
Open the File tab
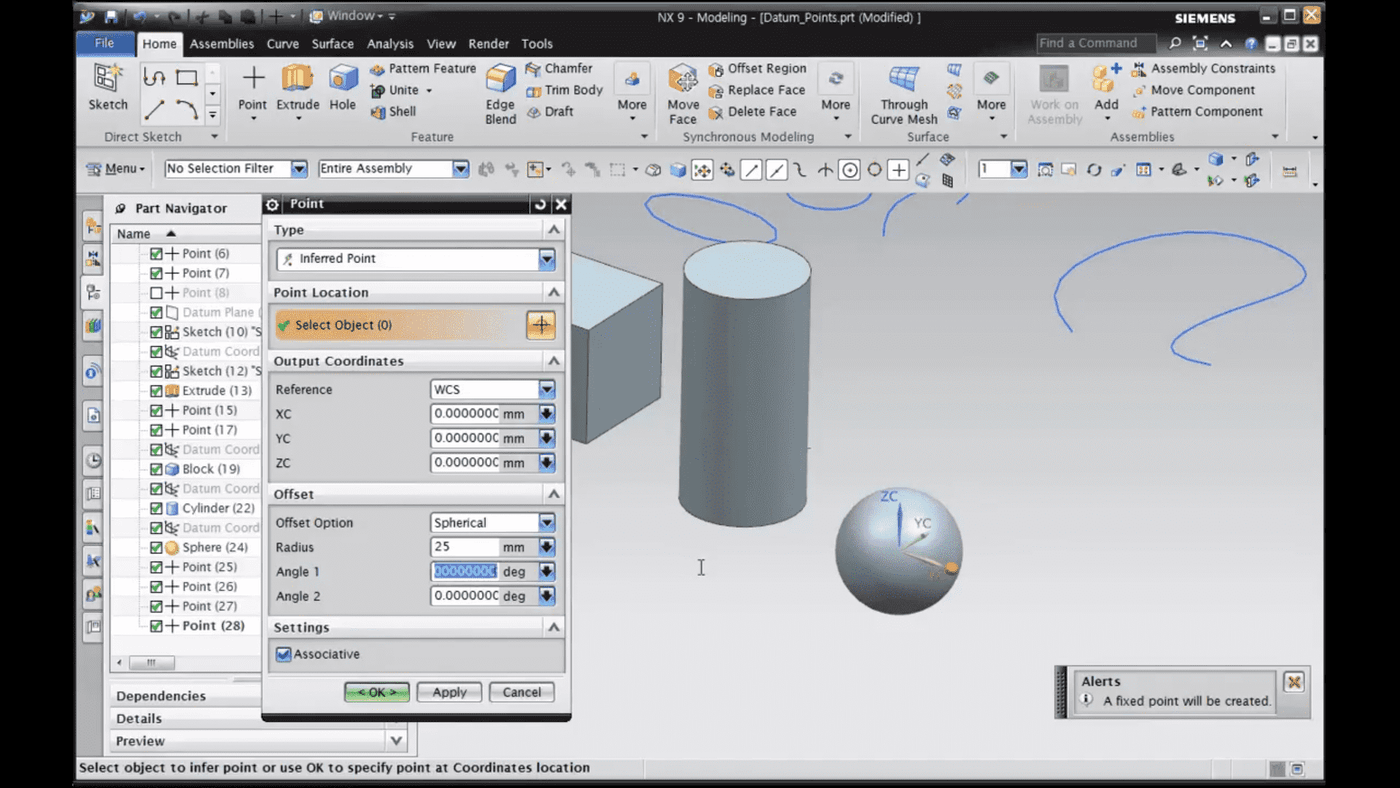point(104,43)
